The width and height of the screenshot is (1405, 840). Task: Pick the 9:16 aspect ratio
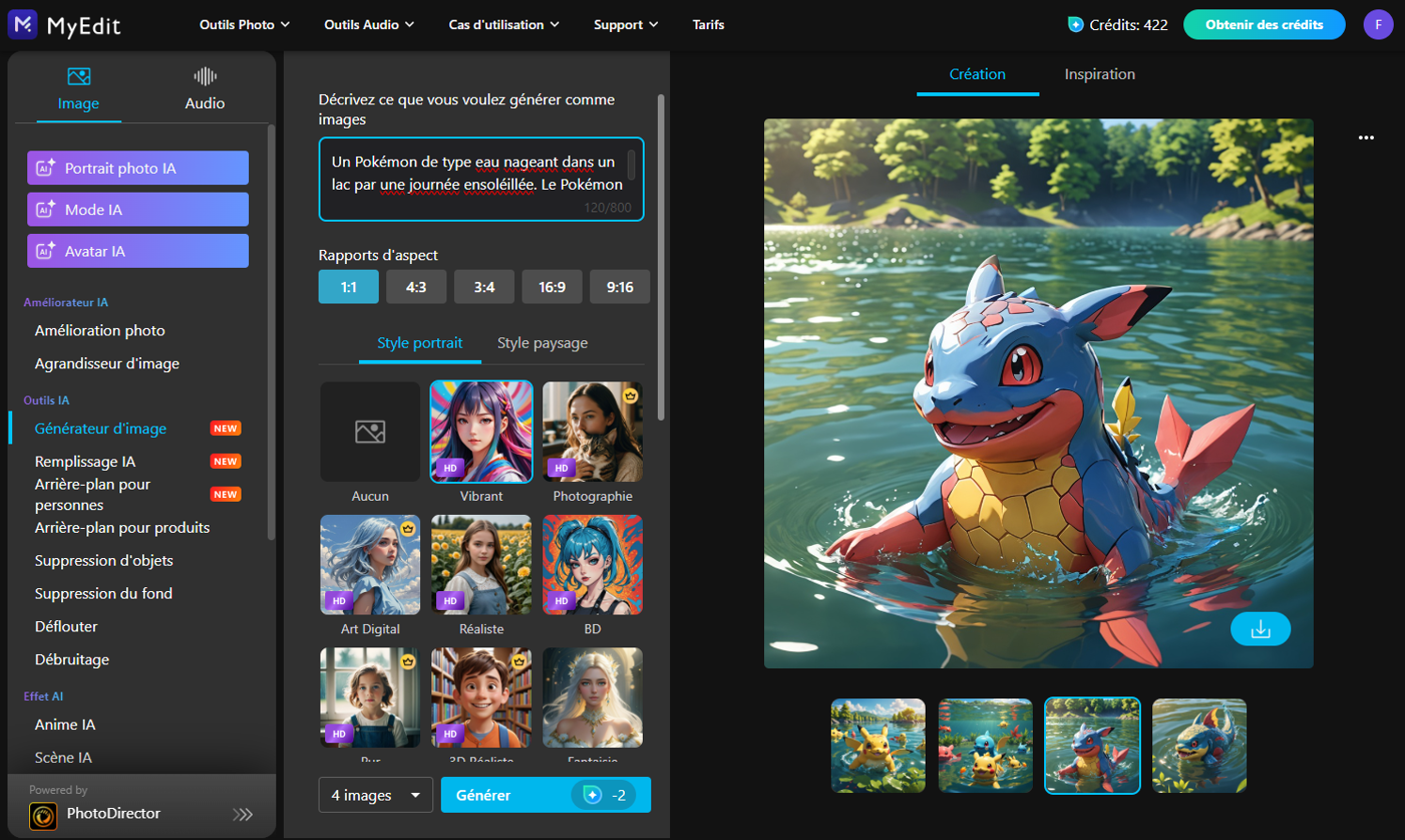[x=619, y=287]
